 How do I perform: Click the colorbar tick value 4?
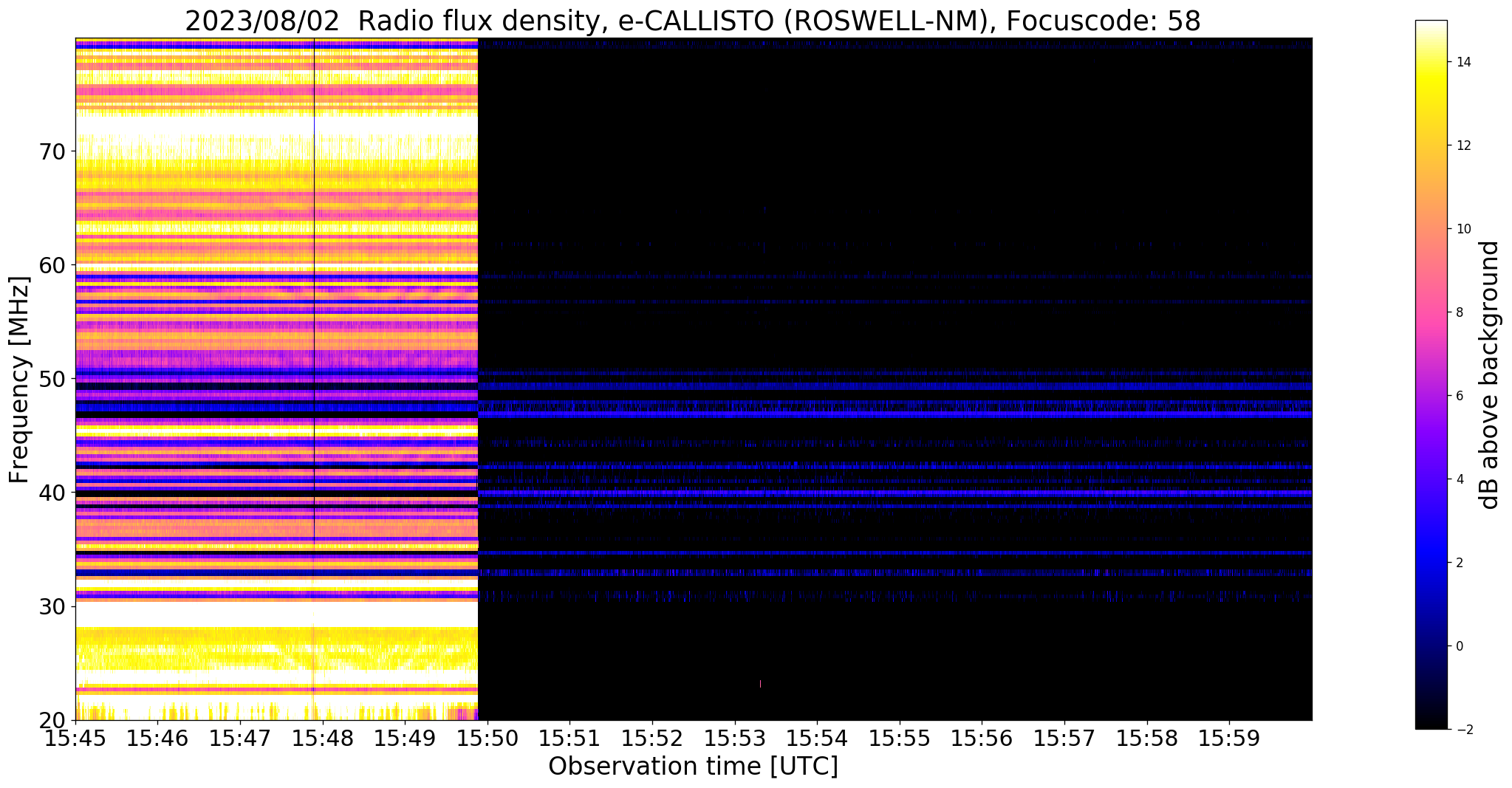1460,479
